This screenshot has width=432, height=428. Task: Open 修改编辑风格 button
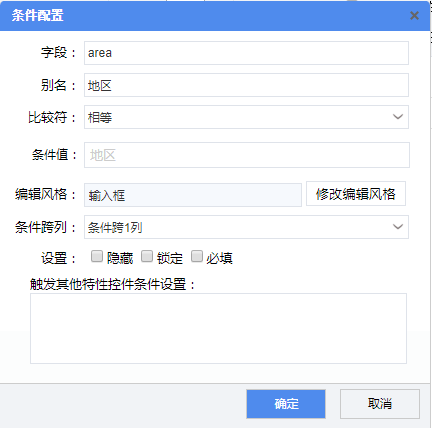click(x=356, y=194)
